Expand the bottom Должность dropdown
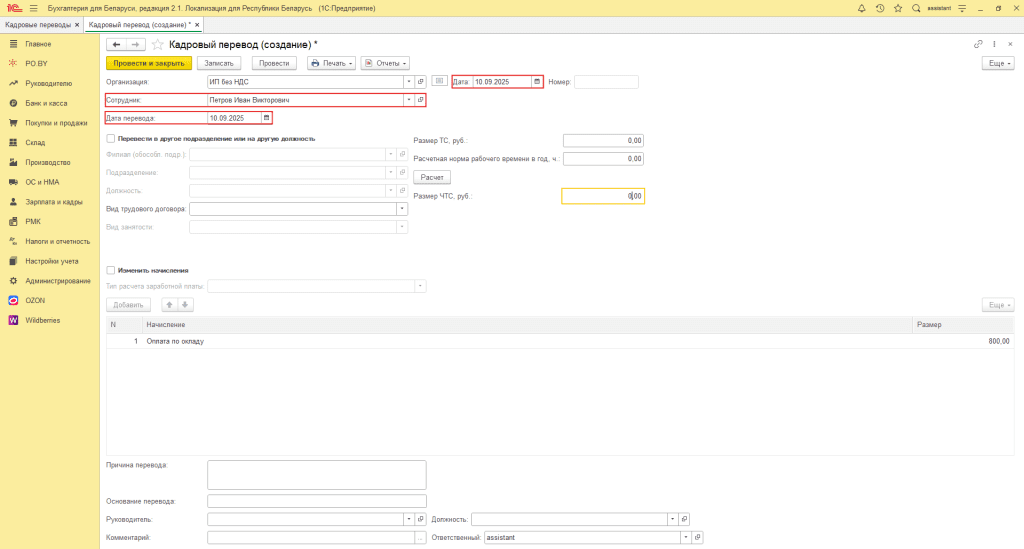1024x549 pixels. coord(673,520)
